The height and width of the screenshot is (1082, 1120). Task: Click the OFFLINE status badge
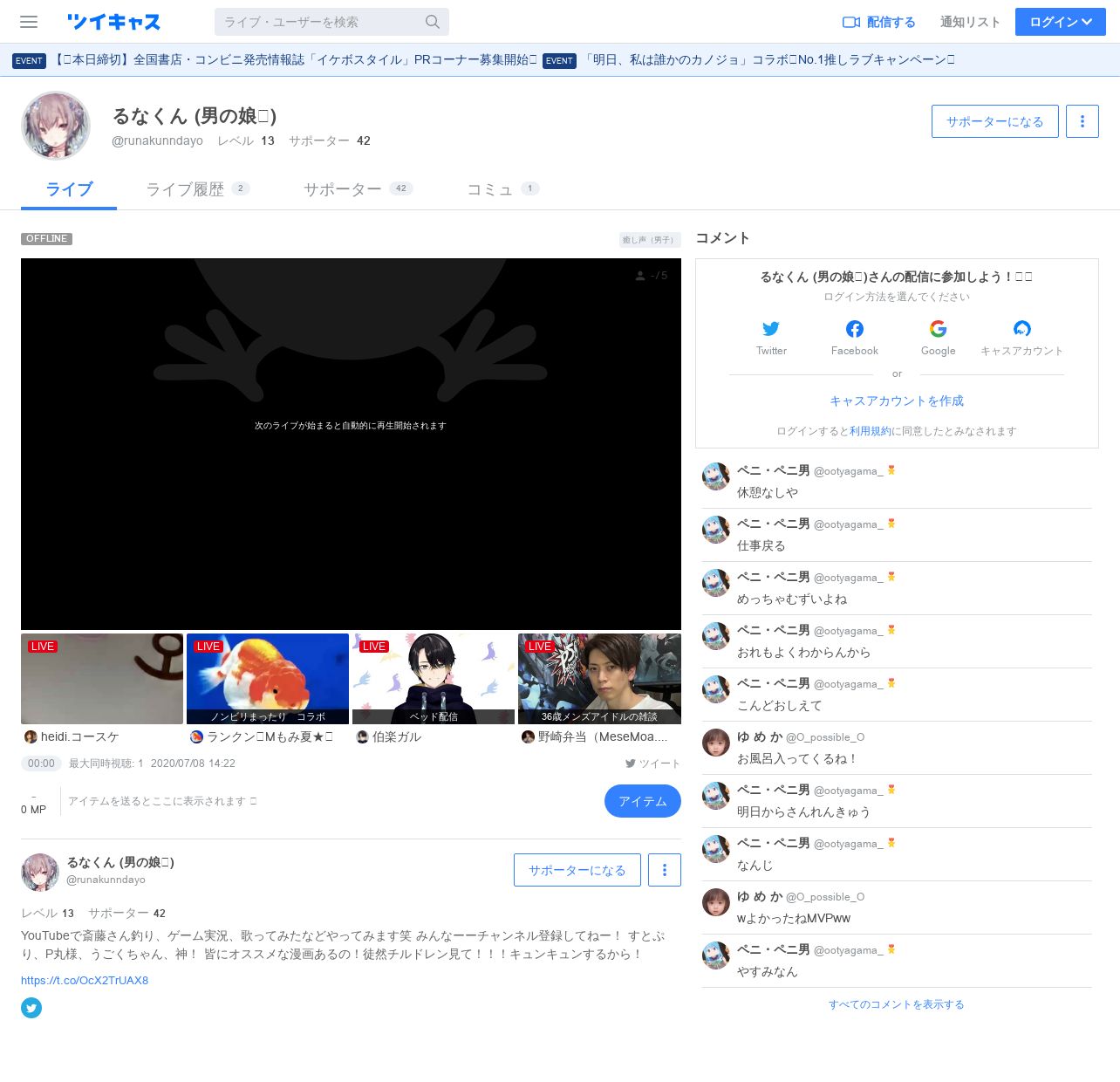(x=46, y=239)
